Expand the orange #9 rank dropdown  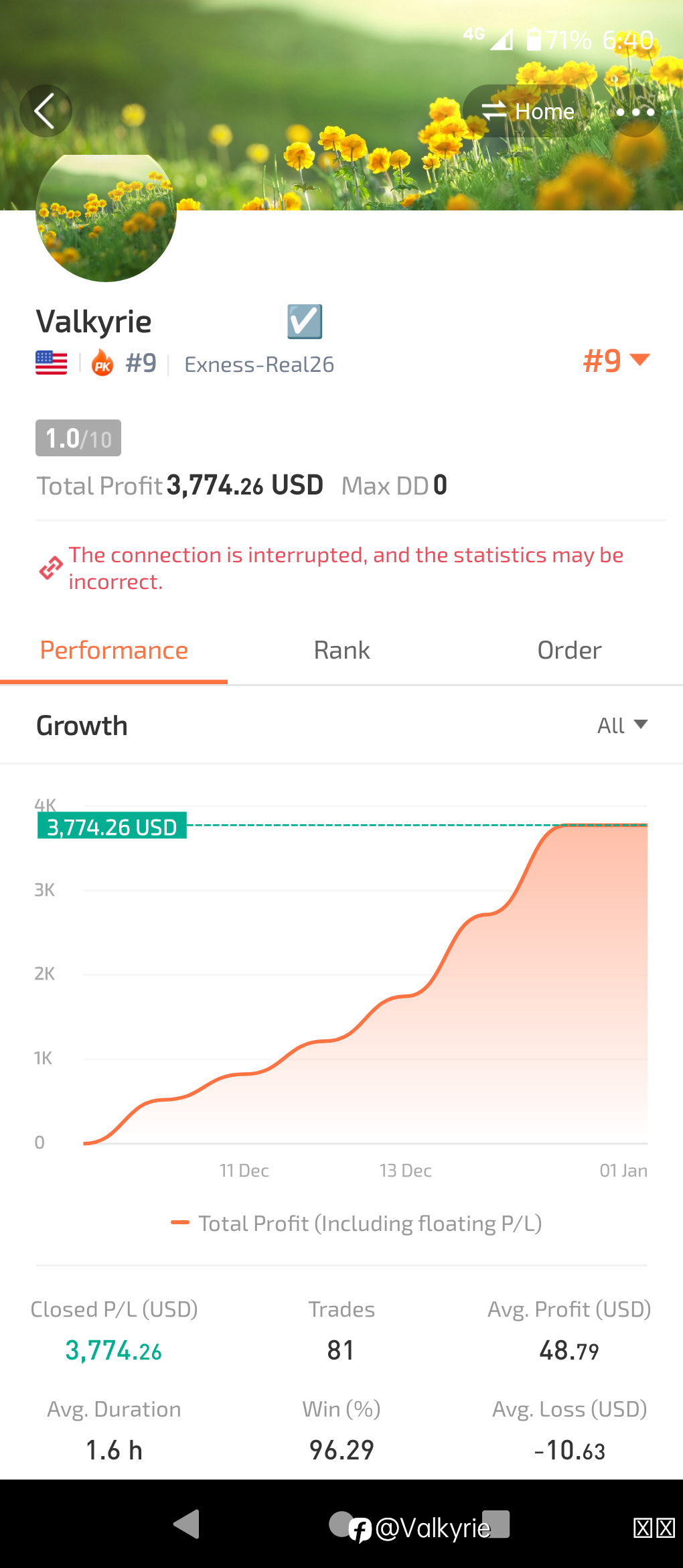click(616, 361)
